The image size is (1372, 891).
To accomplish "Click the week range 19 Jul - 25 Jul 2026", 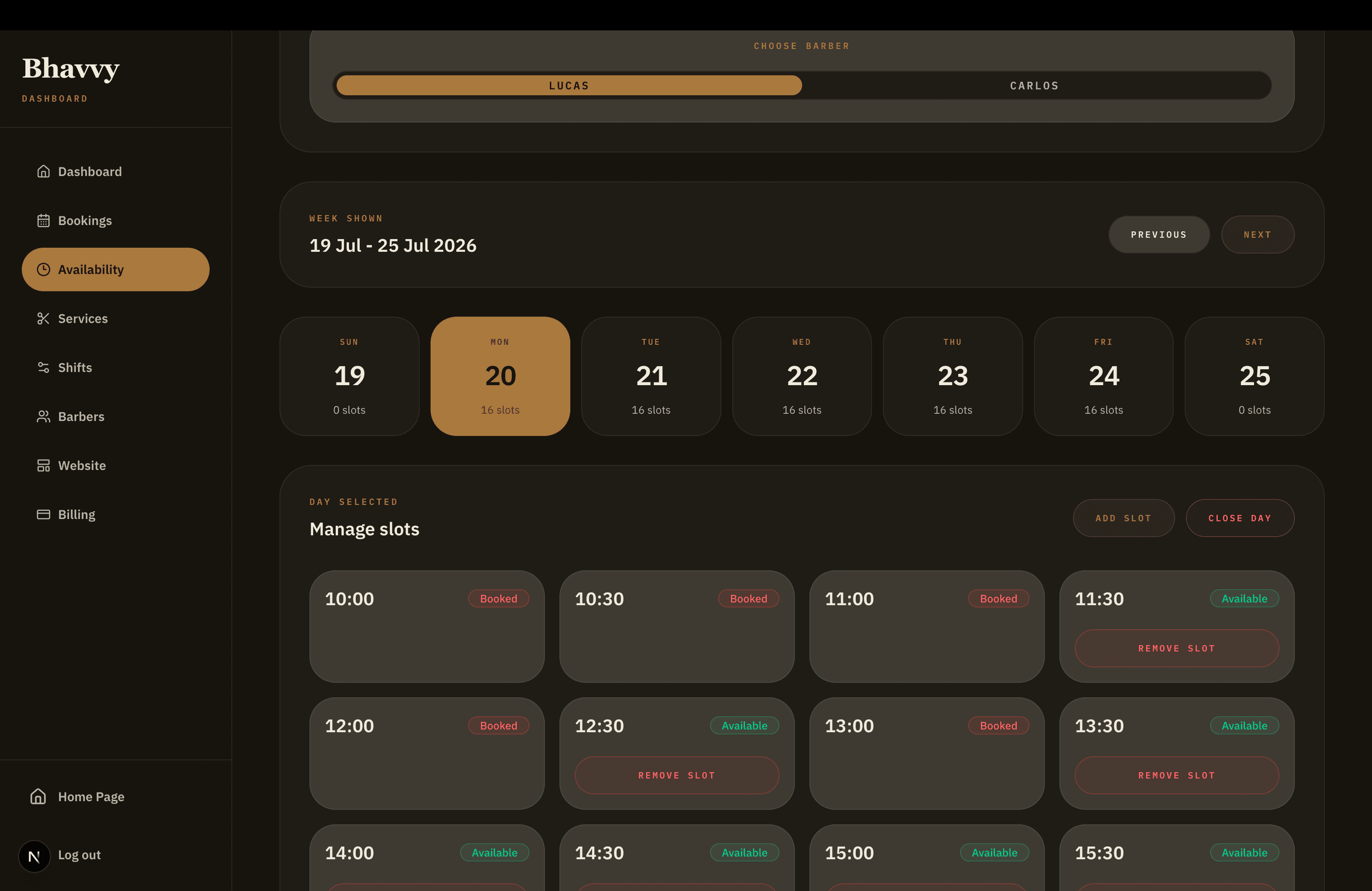I will (392, 245).
